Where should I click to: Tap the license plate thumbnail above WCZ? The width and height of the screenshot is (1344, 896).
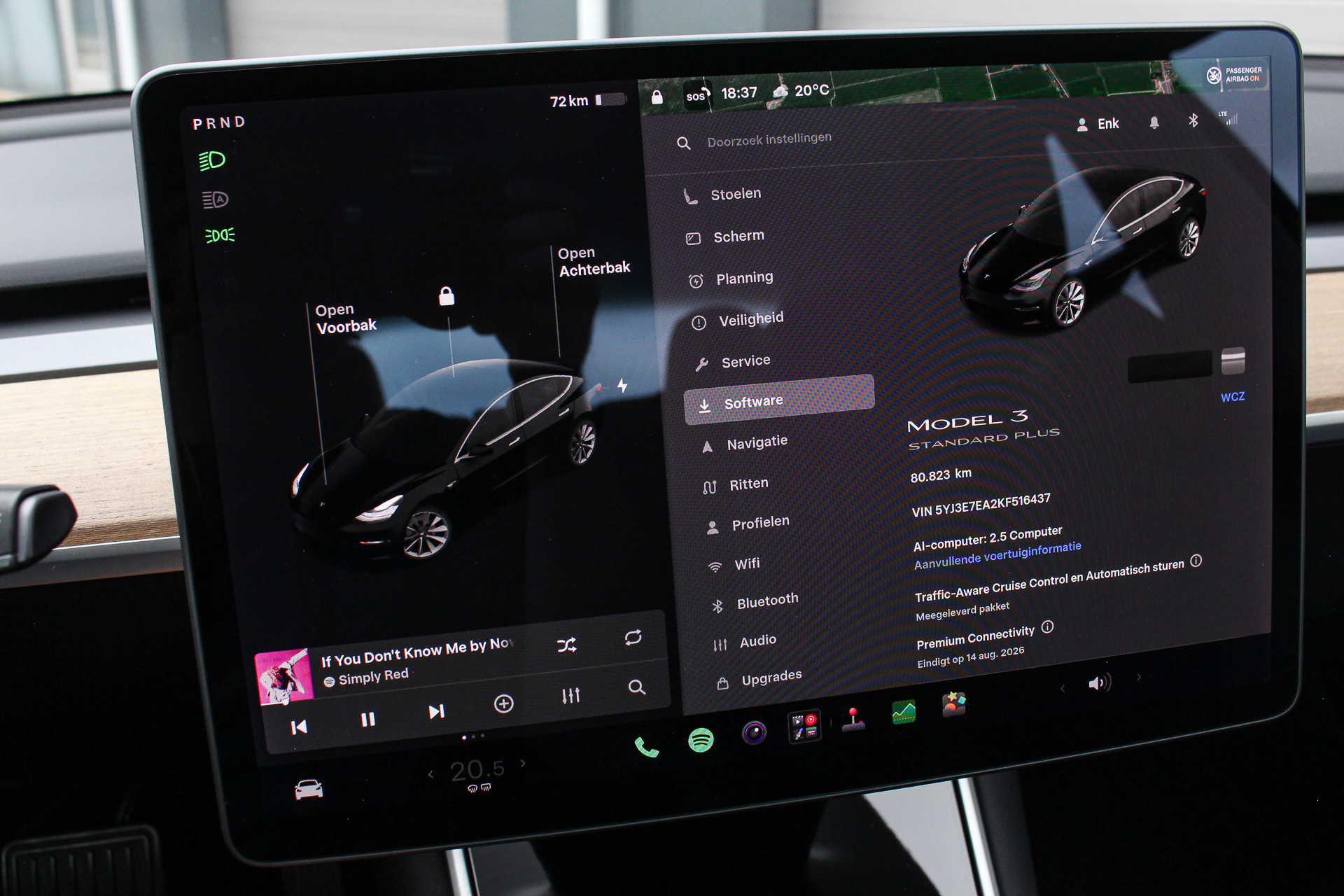1233,361
